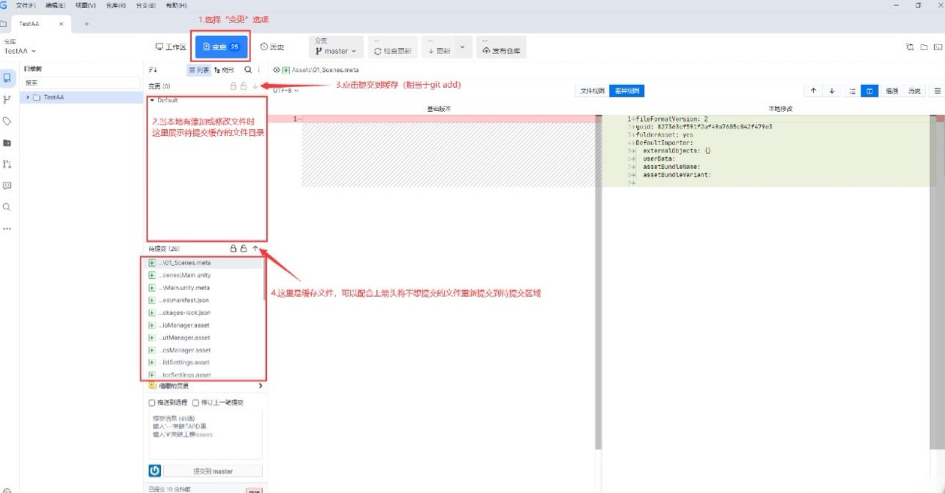The image size is (945, 493).
Task: Collapse the Default changelist group
Action: (152, 100)
